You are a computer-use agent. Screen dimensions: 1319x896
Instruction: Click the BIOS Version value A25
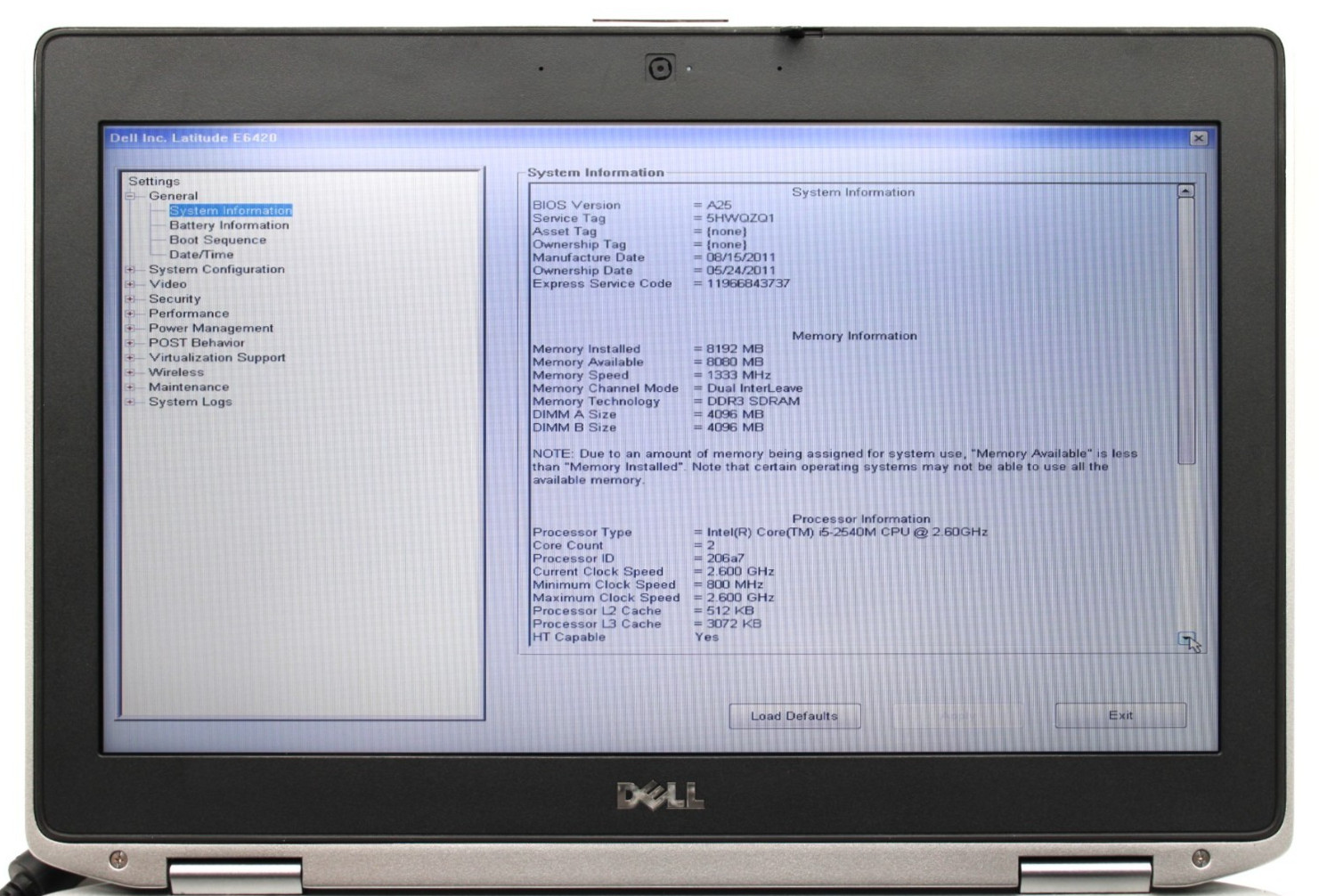pos(719,205)
